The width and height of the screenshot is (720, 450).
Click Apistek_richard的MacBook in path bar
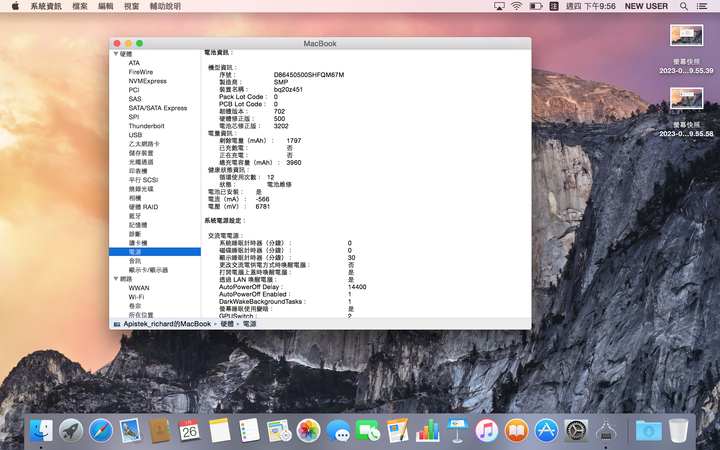tap(167, 324)
